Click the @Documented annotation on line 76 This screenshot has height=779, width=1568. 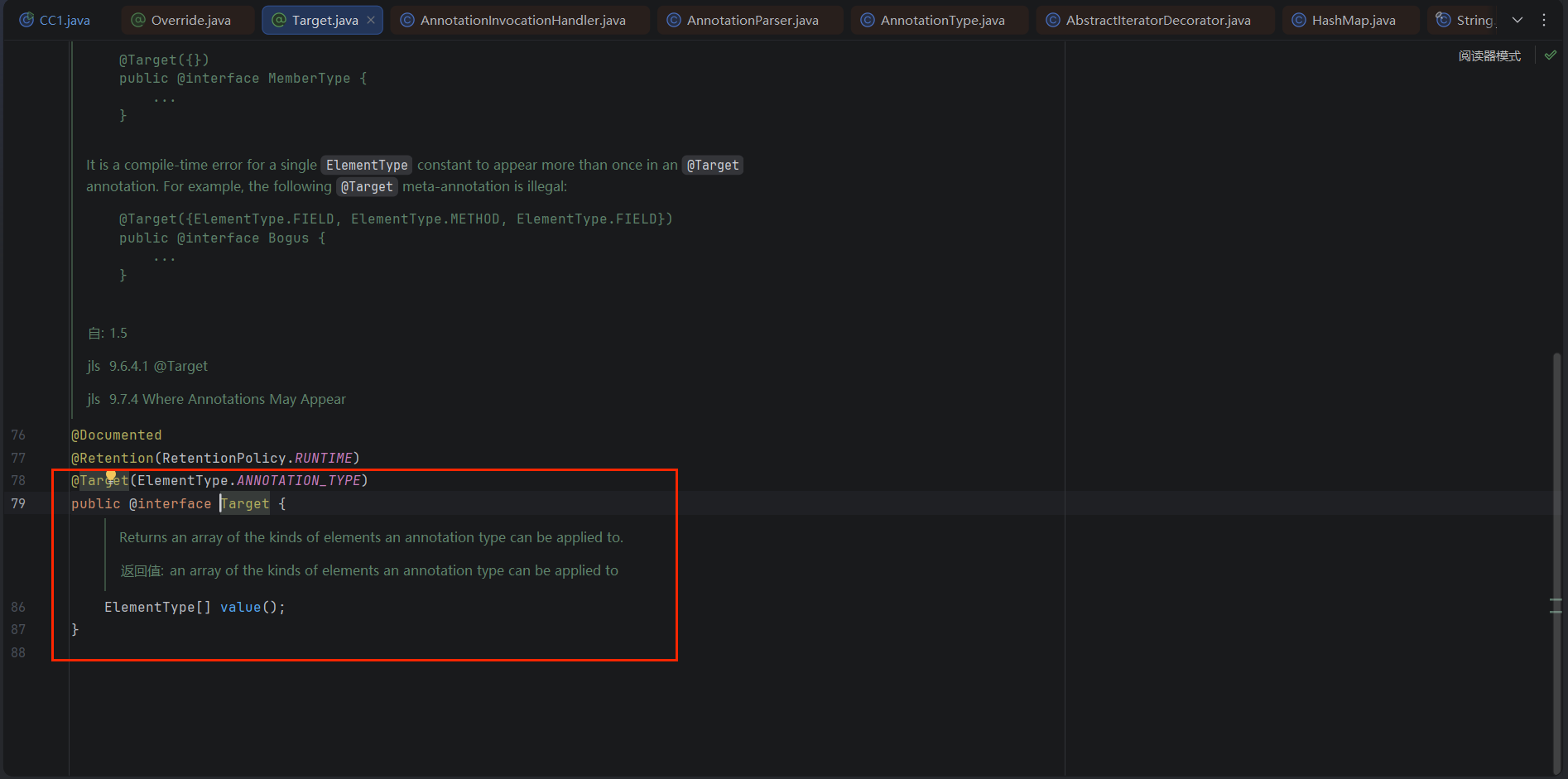(117, 435)
